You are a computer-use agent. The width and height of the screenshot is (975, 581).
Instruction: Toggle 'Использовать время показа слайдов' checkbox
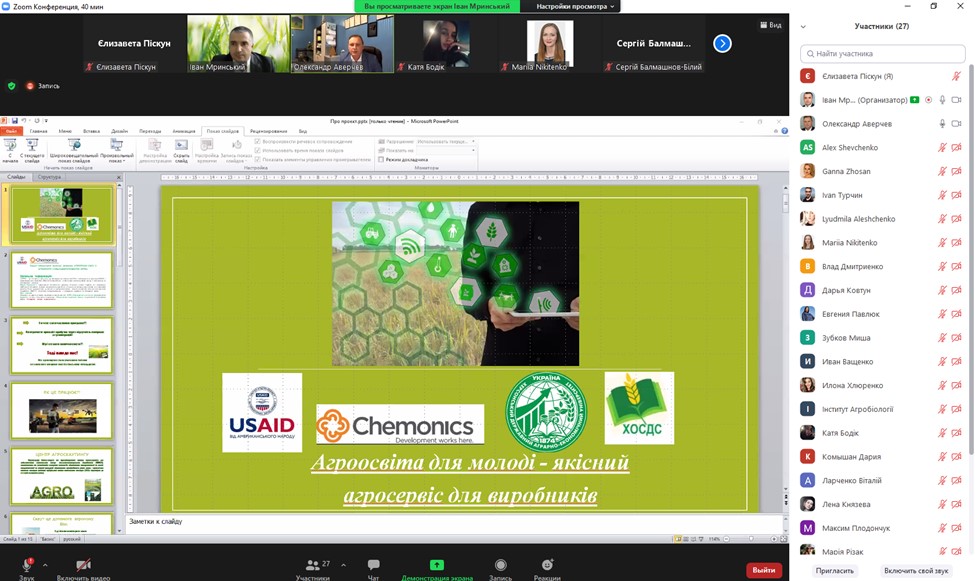[257, 151]
